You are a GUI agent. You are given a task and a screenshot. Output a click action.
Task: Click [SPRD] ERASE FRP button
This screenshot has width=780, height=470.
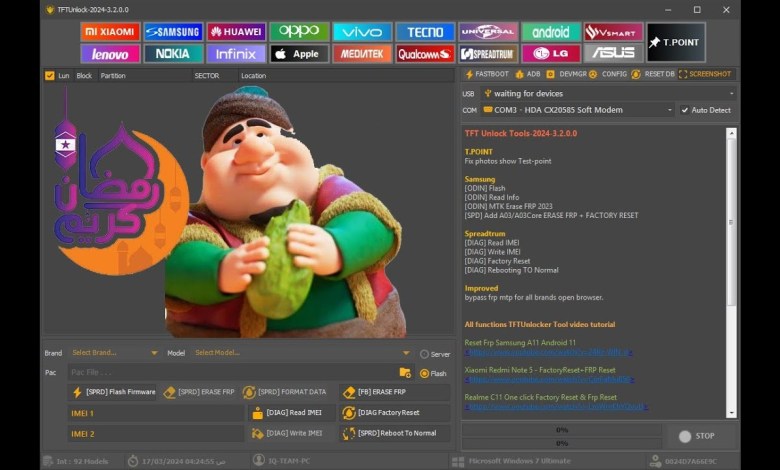pos(199,392)
